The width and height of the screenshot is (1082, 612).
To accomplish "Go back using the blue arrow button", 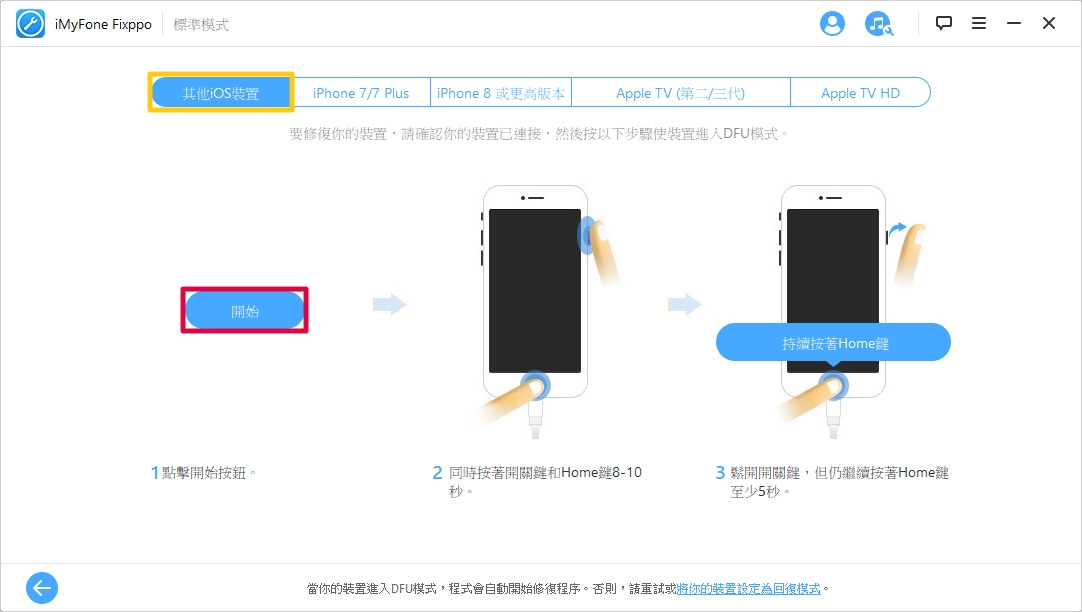I will pos(42,588).
